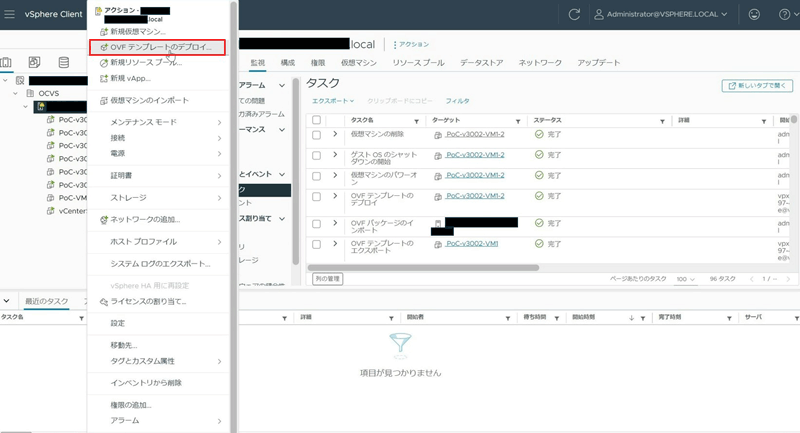Expand the OVF テンプレートのエクスポート row details
The image size is (800, 433).
tap(335, 243)
